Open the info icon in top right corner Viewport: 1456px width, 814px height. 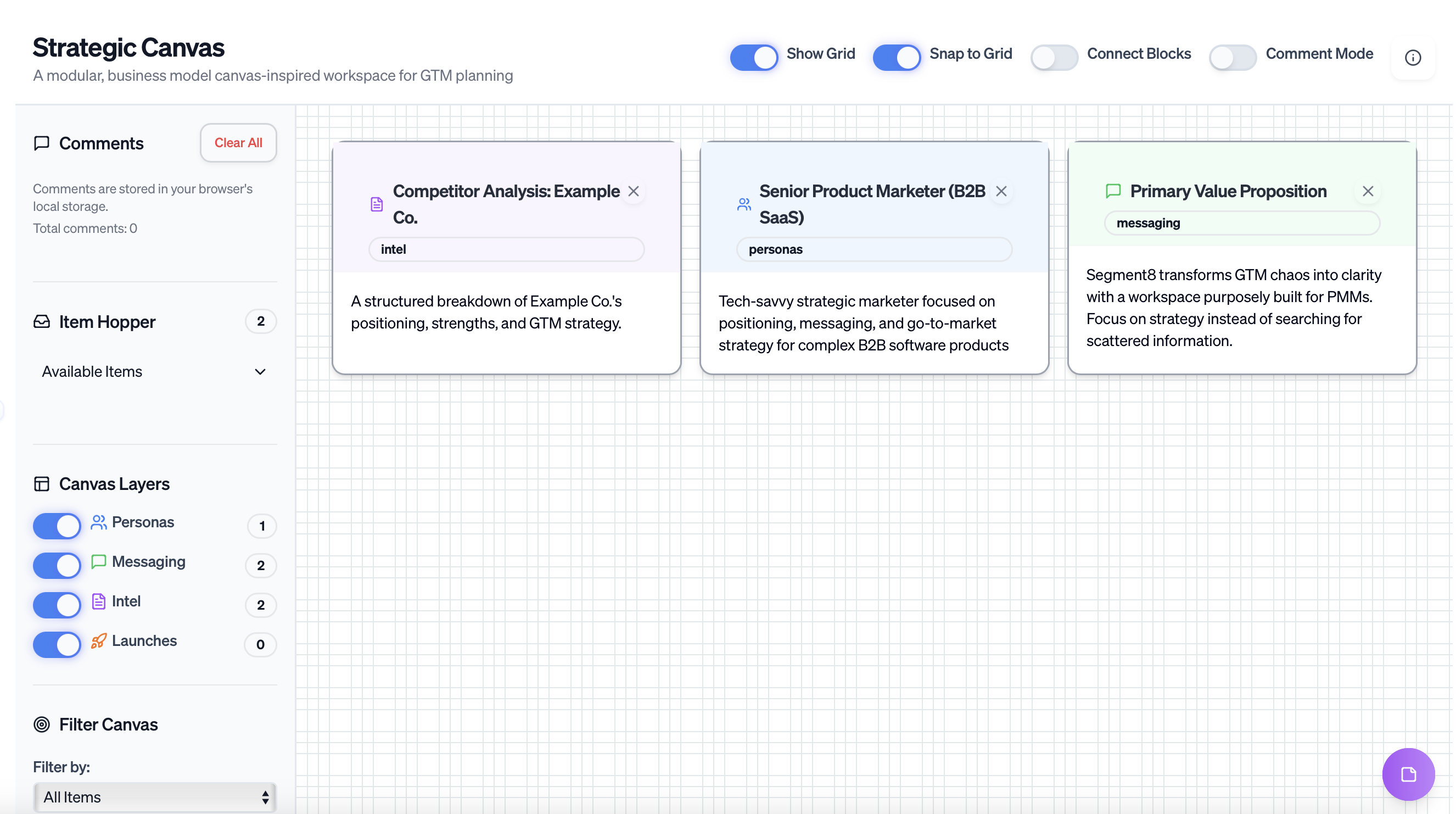click(1413, 58)
